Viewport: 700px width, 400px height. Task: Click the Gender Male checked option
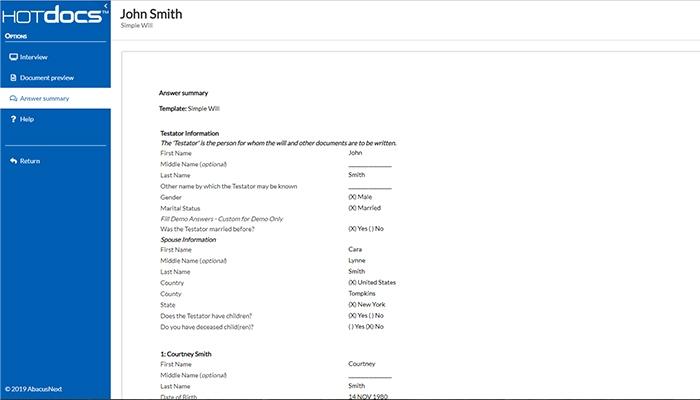tap(360, 197)
